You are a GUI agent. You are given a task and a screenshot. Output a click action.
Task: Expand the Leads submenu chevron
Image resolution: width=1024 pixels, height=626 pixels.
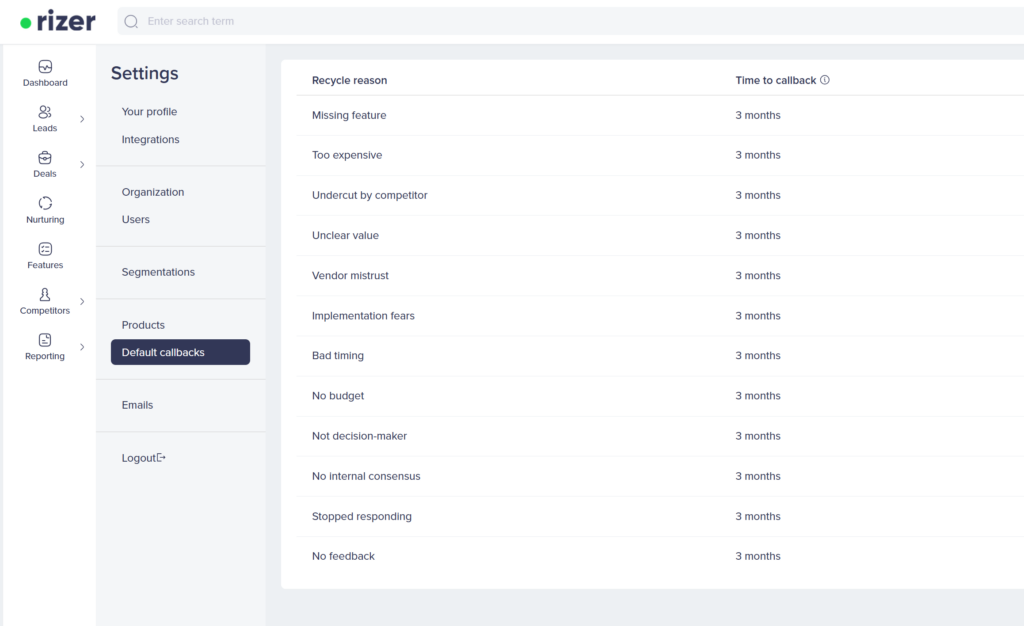pyautogui.click(x=82, y=119)
